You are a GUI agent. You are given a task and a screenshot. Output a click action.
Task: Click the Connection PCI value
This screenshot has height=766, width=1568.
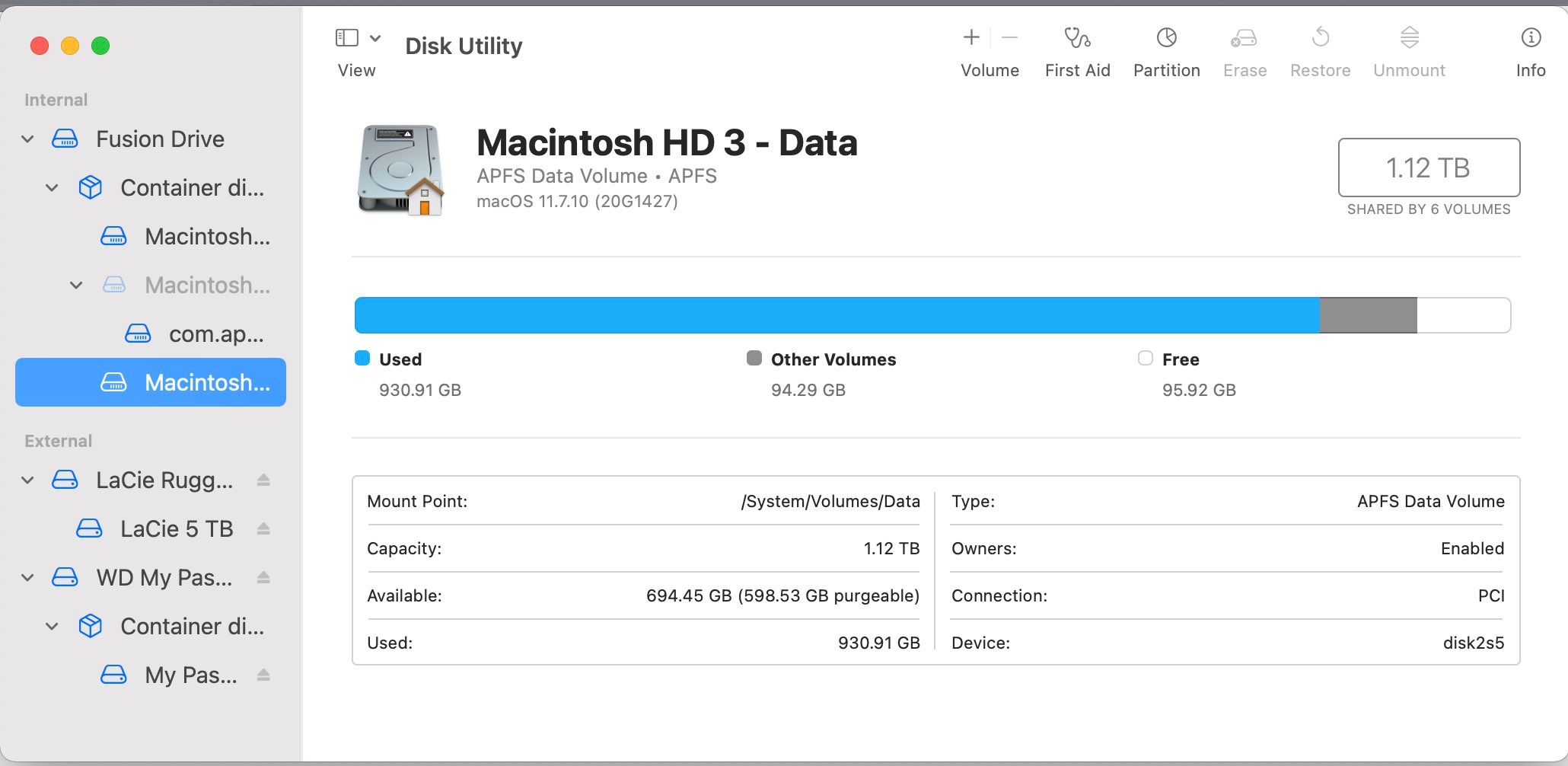tap(1491, 595)
